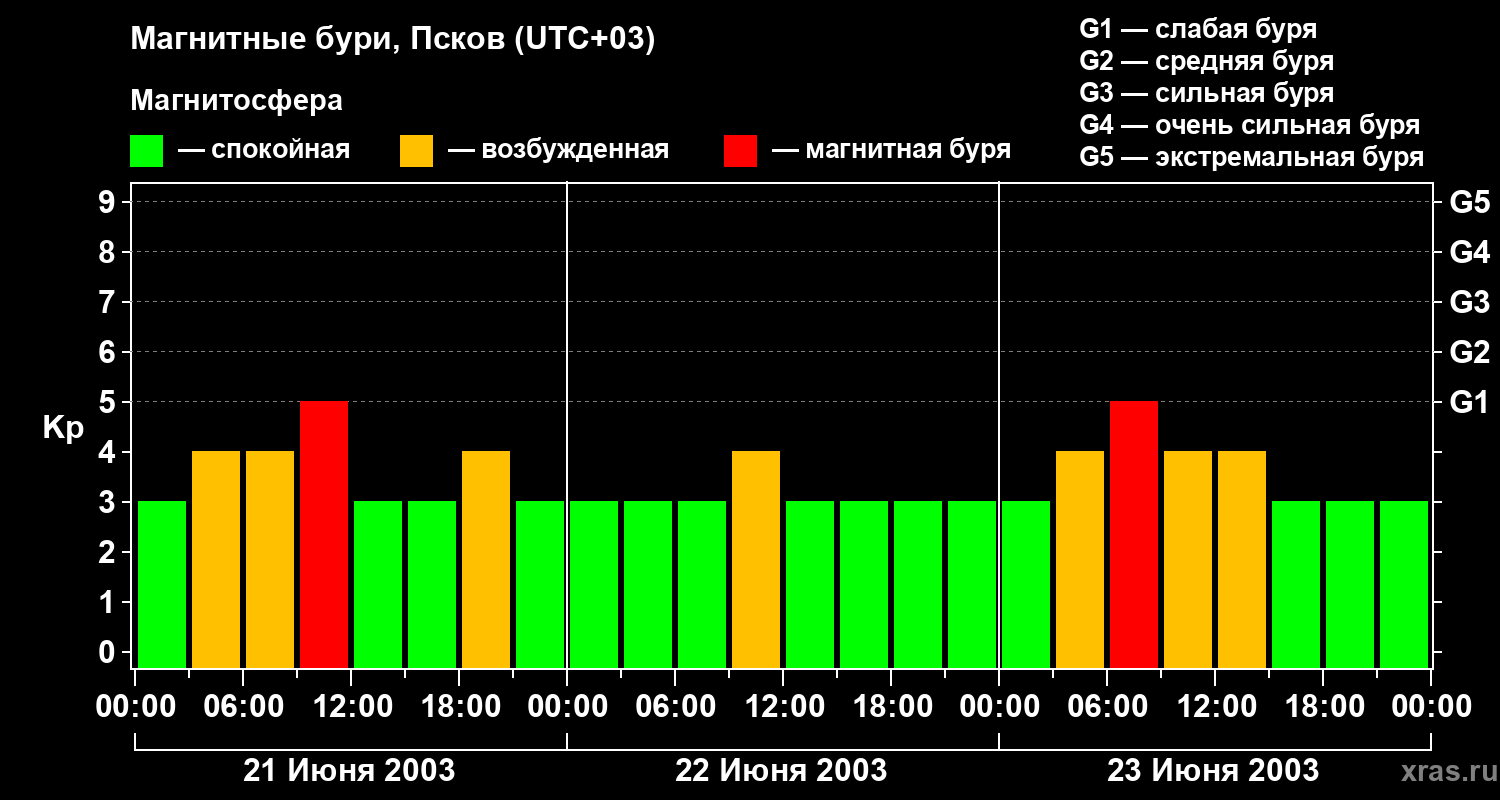This screenshot has width=1500, height=800.
Task: Click the red bar for 21 June 09:00–12:00
Action: tap(324, 534)
